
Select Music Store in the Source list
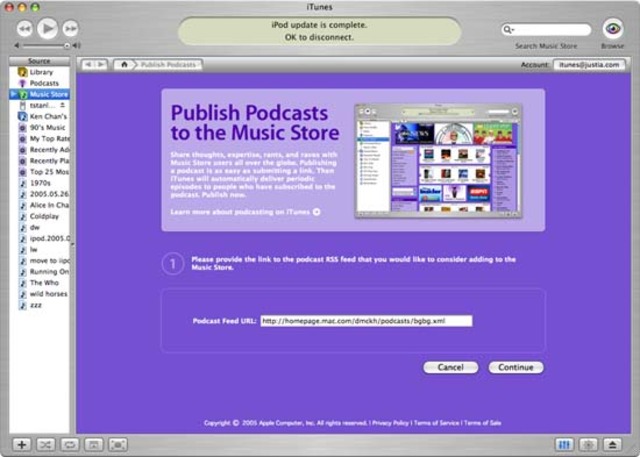pos(40,94)
